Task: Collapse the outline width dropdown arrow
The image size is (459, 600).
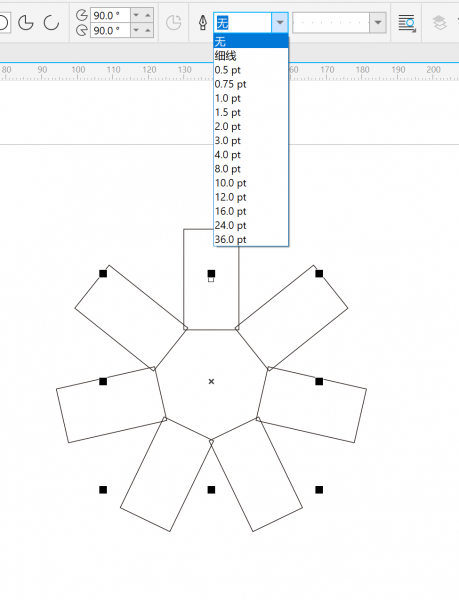Action: pyautogui.click(x=280, y=23)
